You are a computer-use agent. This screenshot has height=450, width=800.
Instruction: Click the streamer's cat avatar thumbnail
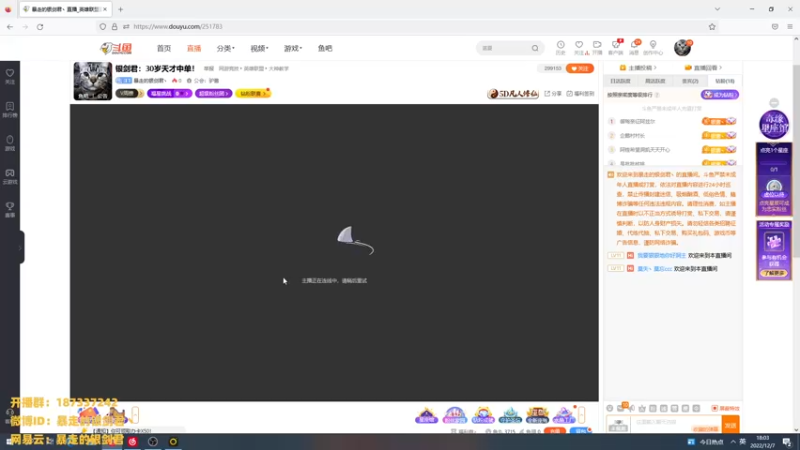pos(93,81)
